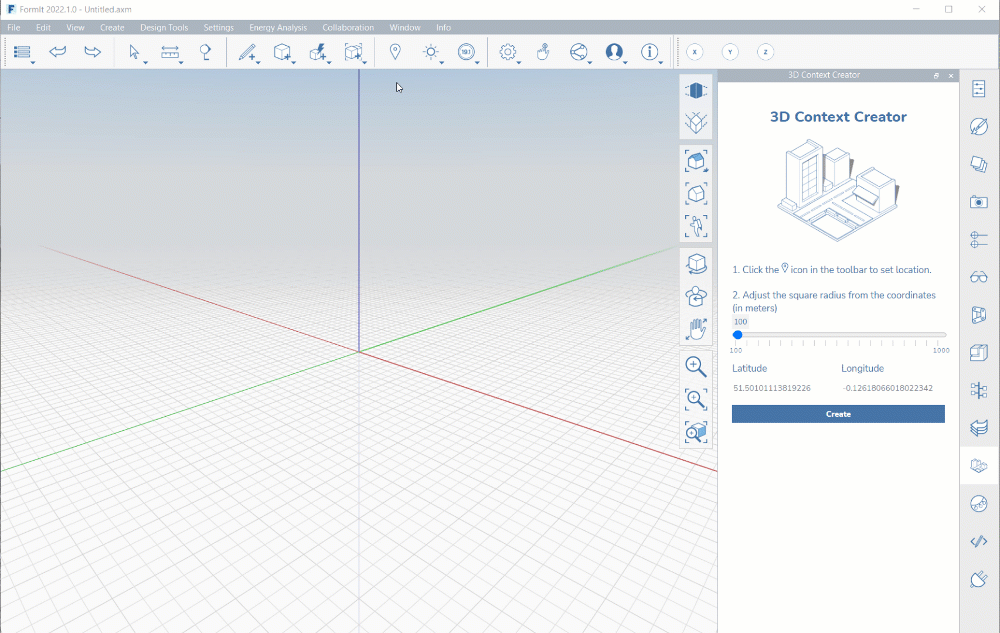Click the Latitude value field
The image size is (1000, 633).
pos(771,388)
